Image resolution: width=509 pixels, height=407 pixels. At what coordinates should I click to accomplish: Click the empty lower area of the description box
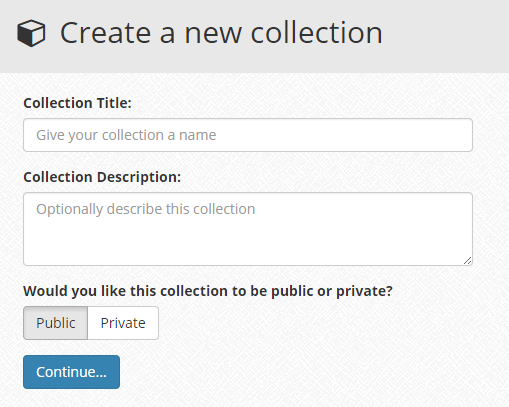click(x=248, y=243)
